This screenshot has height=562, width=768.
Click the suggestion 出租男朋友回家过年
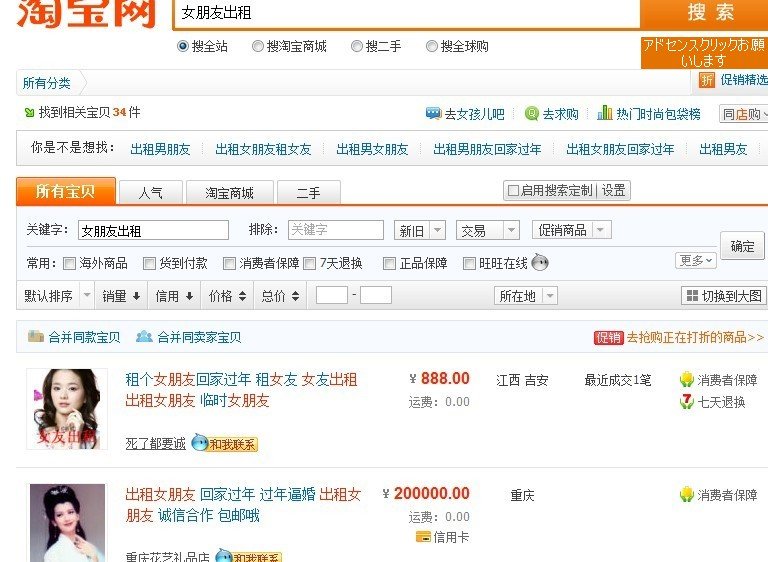coord(487,149)
